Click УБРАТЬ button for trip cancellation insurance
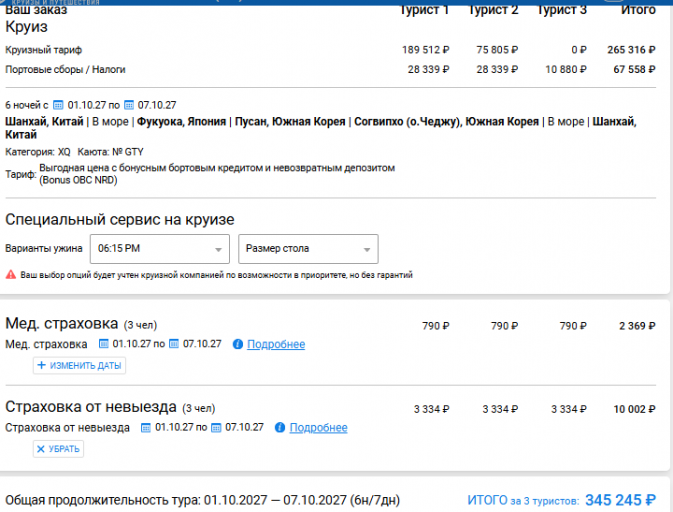The width and height of the screenshot is (673, 512). click(58, 449)
